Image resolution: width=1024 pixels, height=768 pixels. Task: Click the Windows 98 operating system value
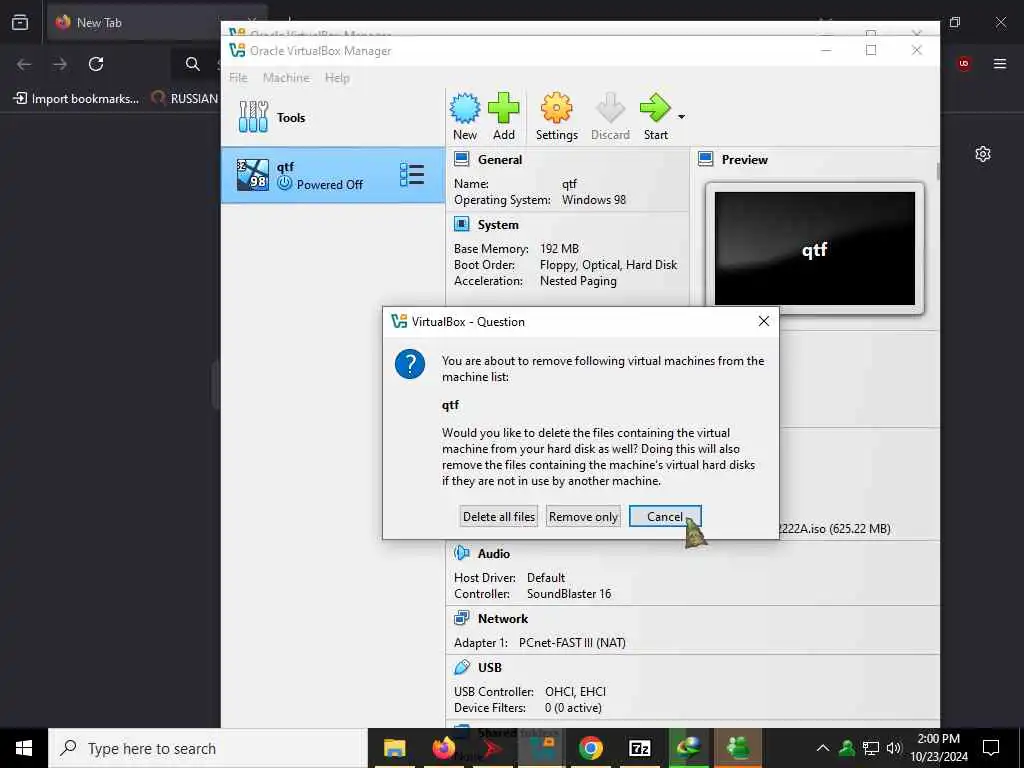click(x=594, y=200)
